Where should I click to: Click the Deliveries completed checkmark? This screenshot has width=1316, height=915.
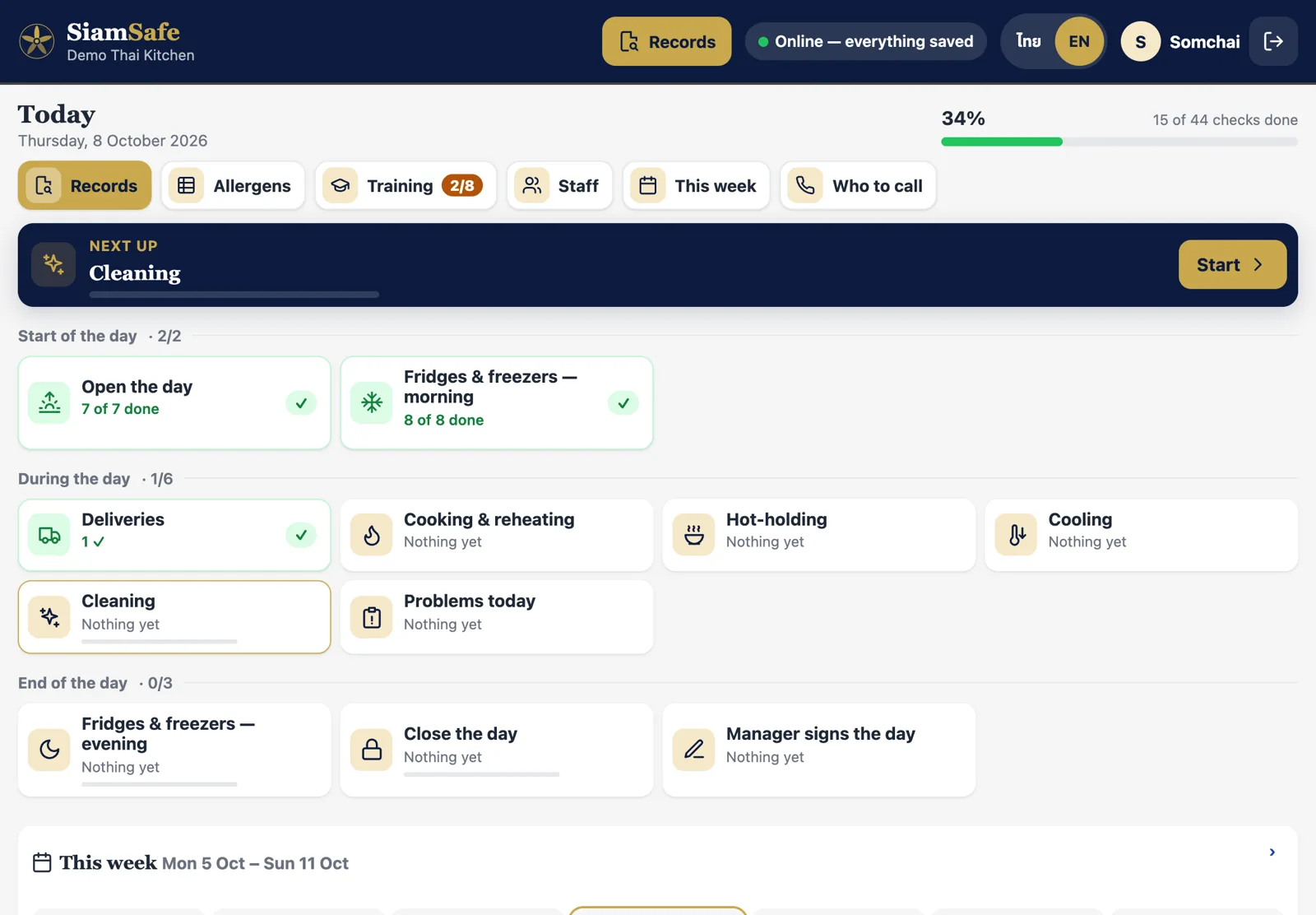click(301, 535)
